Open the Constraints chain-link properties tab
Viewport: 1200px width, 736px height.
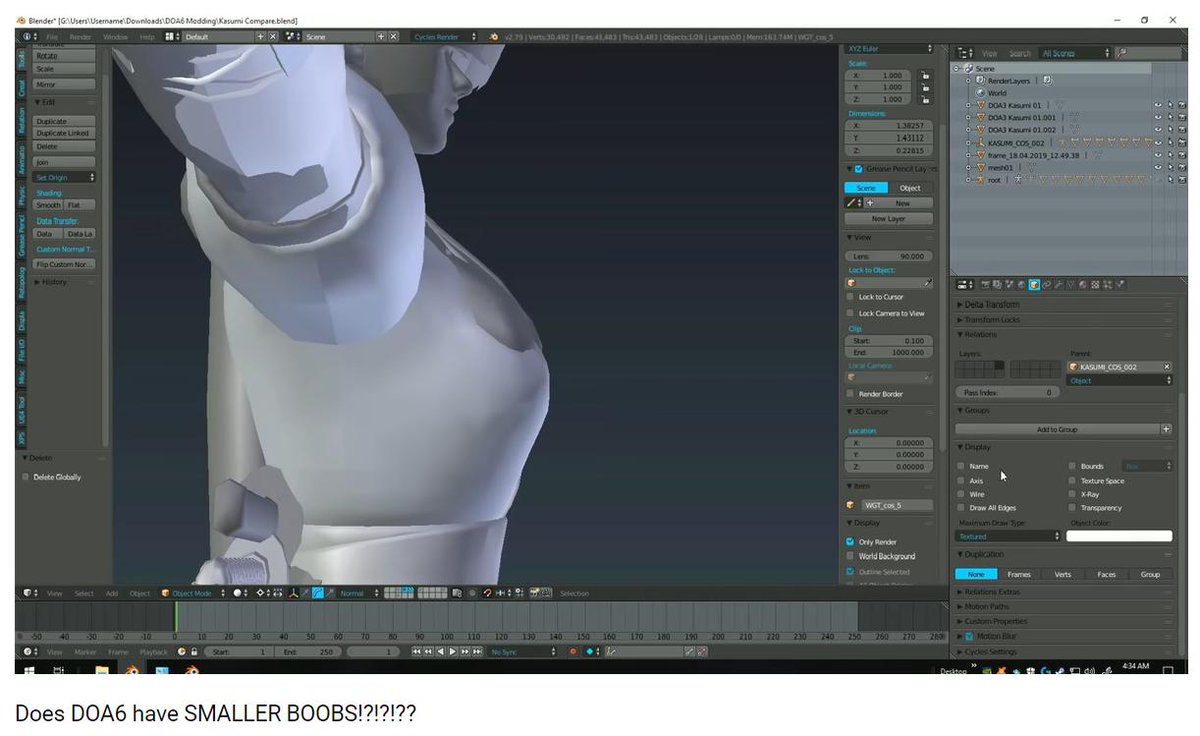coord(1046,285)
